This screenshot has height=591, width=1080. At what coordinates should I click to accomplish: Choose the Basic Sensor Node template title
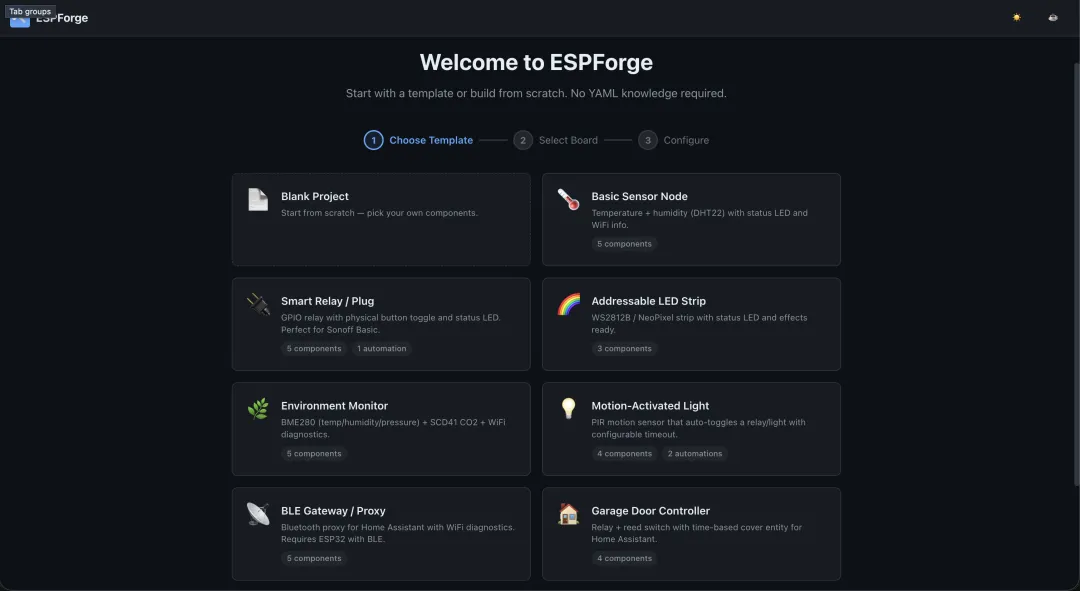tap(639, 196)
